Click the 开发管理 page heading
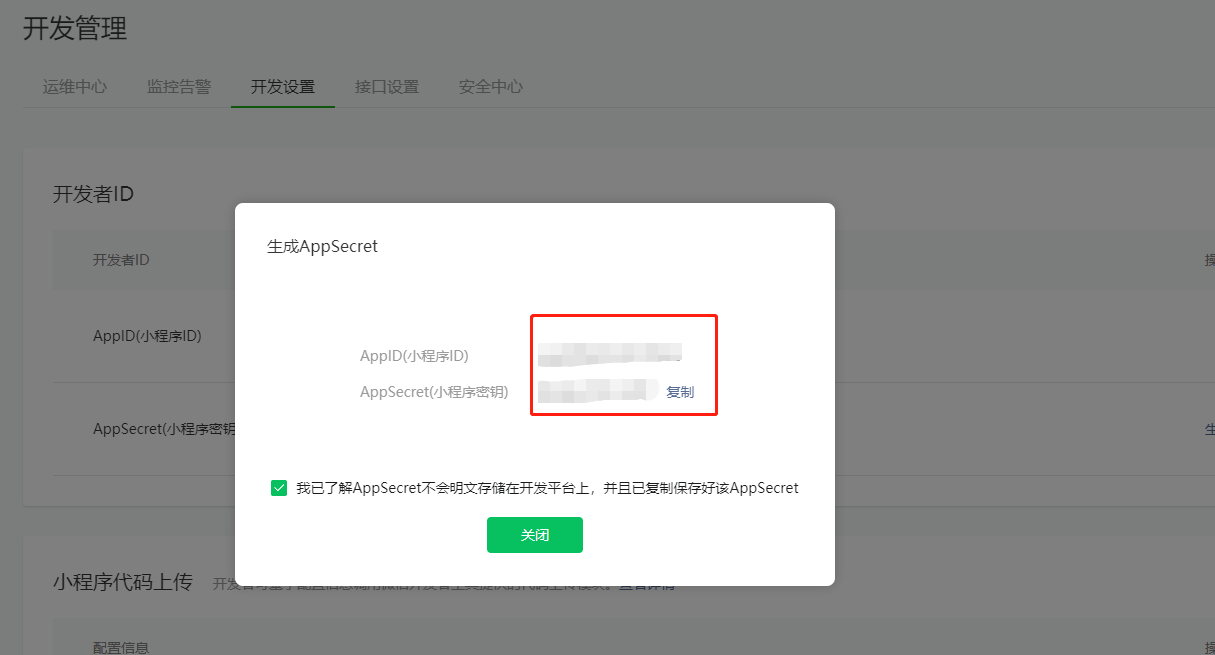 pos(75,29)
